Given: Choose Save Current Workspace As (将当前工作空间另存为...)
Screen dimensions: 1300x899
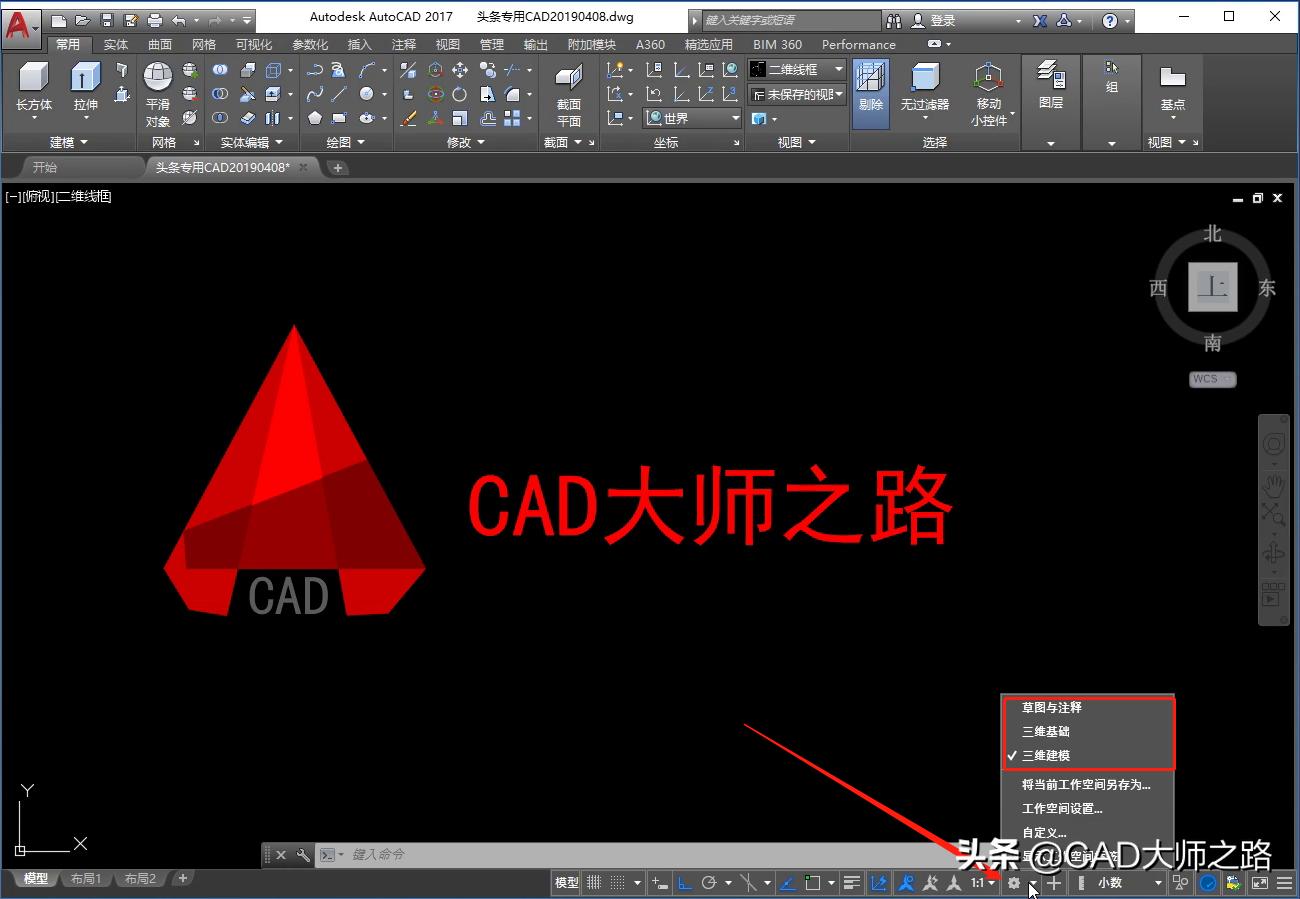Looking at the screenshot, I should tap(1087, 784).
